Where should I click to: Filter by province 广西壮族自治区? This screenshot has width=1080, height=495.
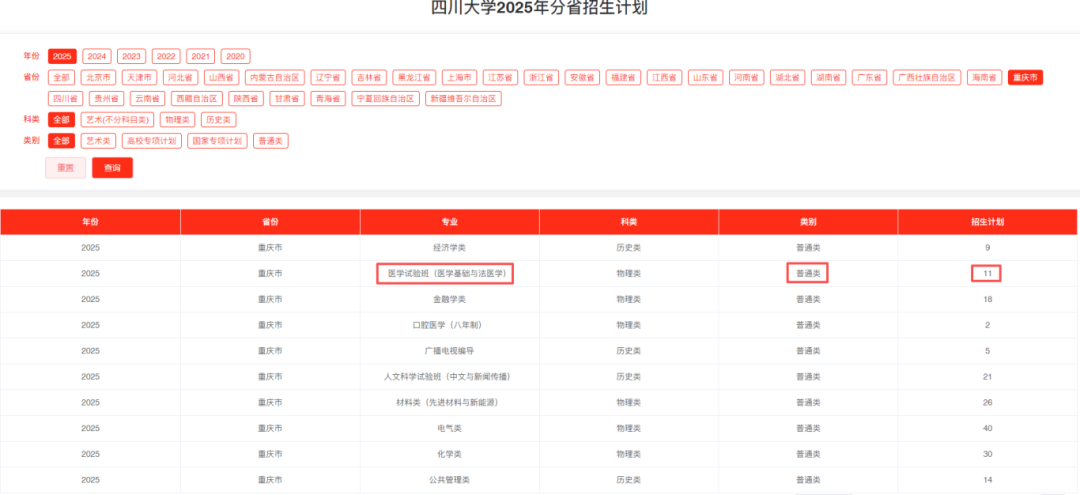[x=927, y=78]
